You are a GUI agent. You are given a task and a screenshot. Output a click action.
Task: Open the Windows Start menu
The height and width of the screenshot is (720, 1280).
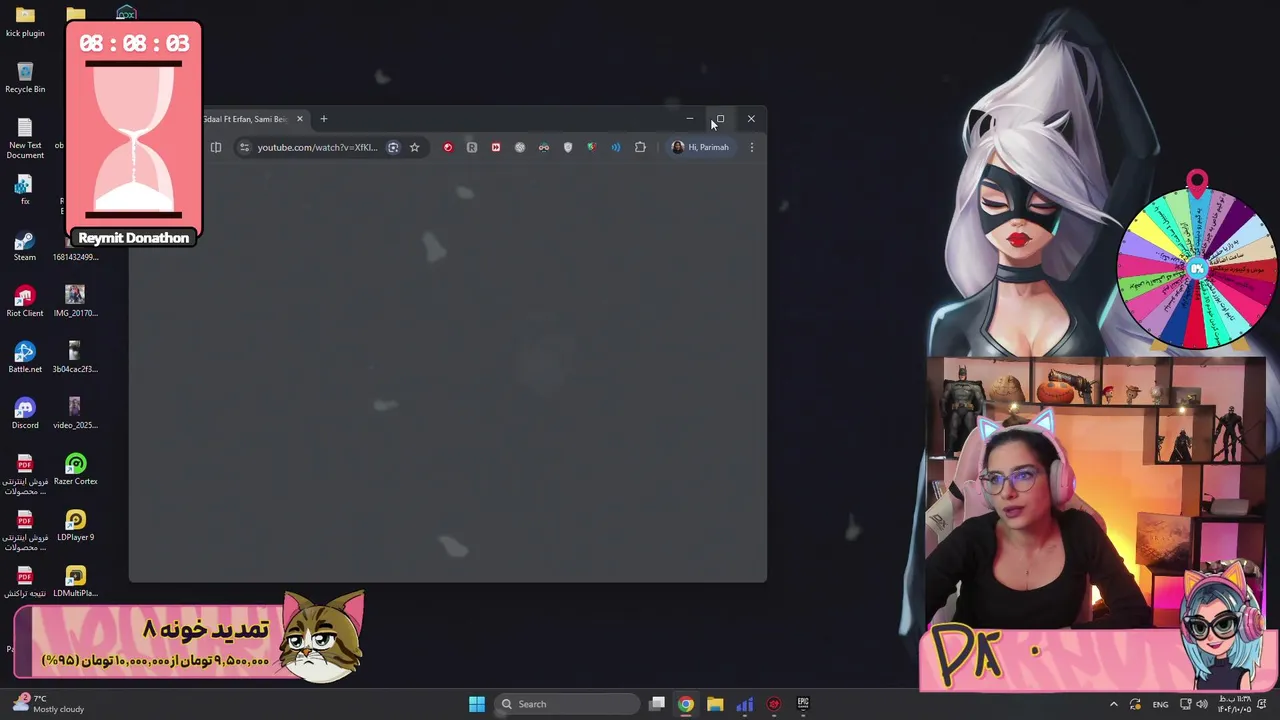[477, 704]
